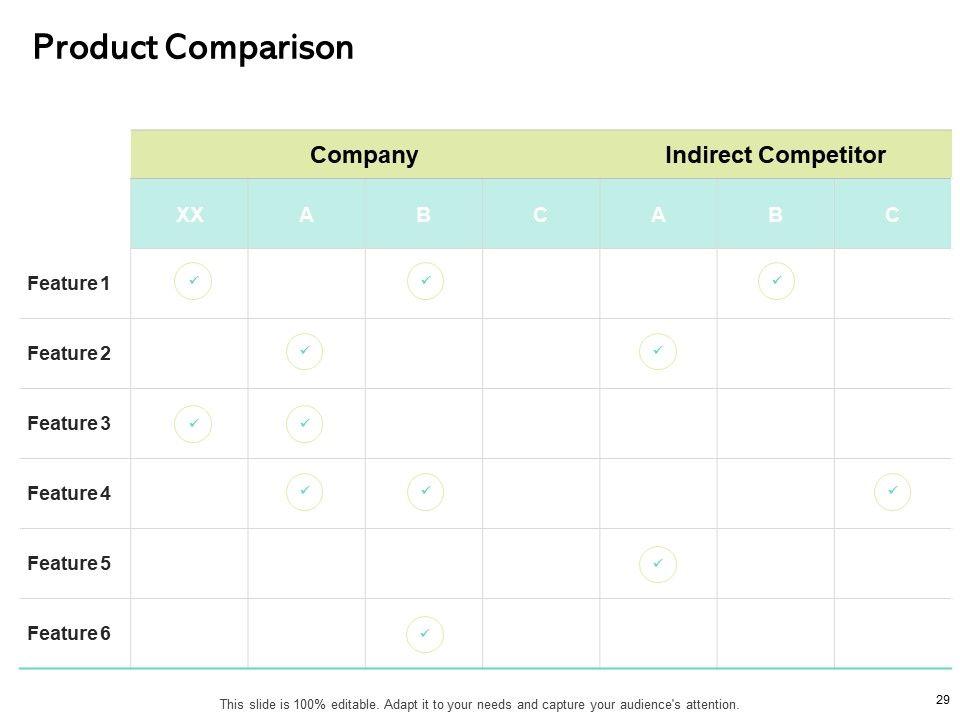Select the Feature 5 row label

pyautogui.click(x=69, y=563)
